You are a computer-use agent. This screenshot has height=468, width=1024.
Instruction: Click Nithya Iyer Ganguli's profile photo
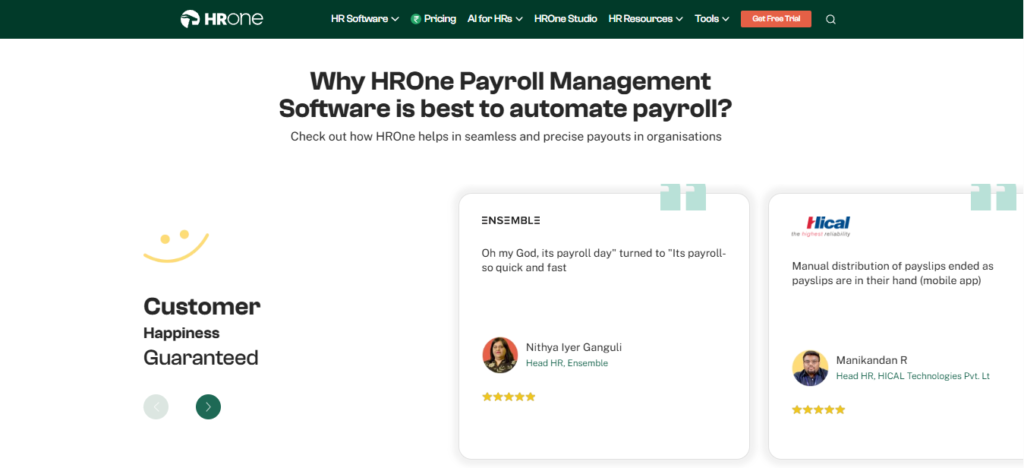[500, 355]
